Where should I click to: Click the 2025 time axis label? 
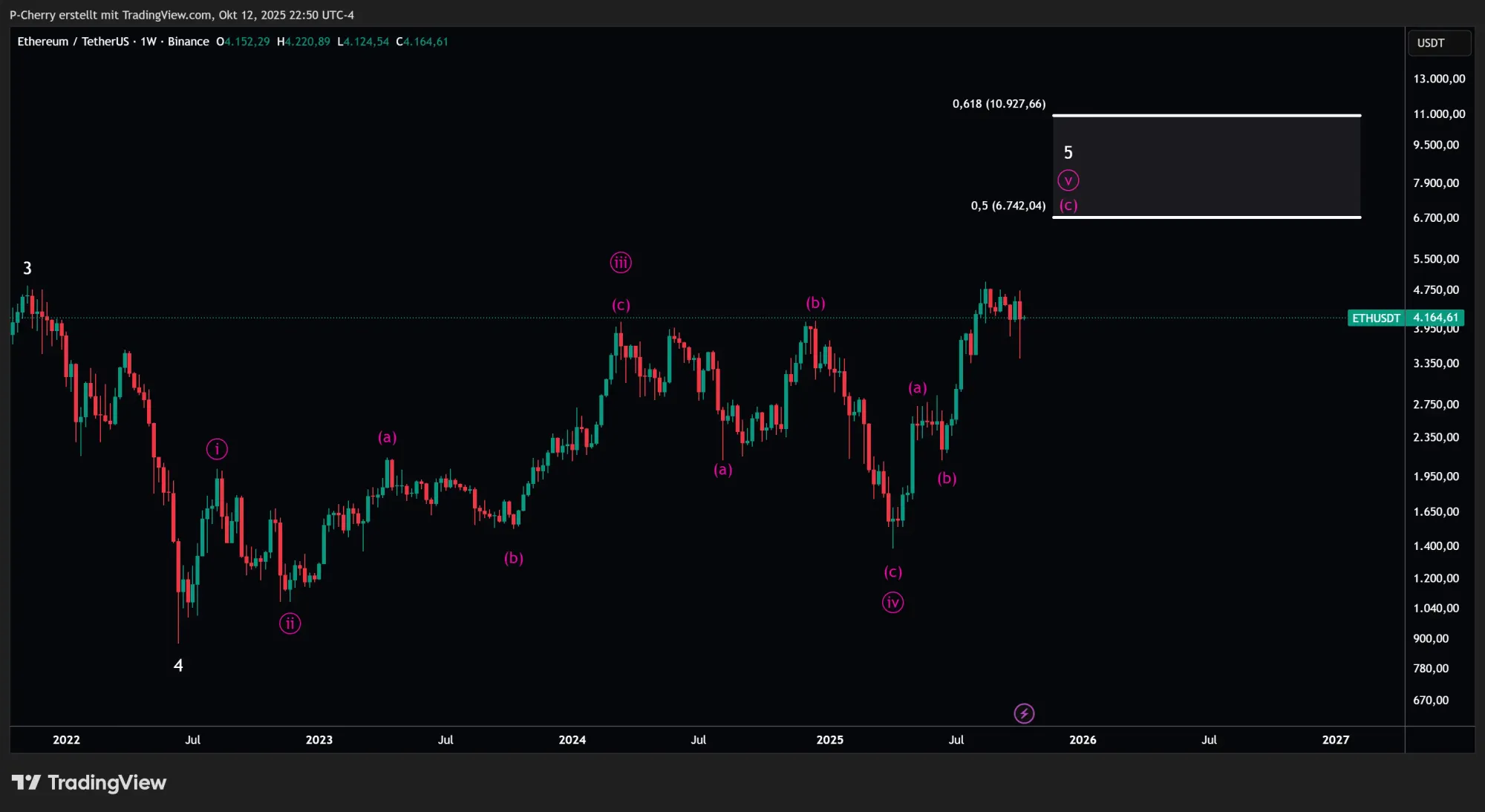click(829, 739)
